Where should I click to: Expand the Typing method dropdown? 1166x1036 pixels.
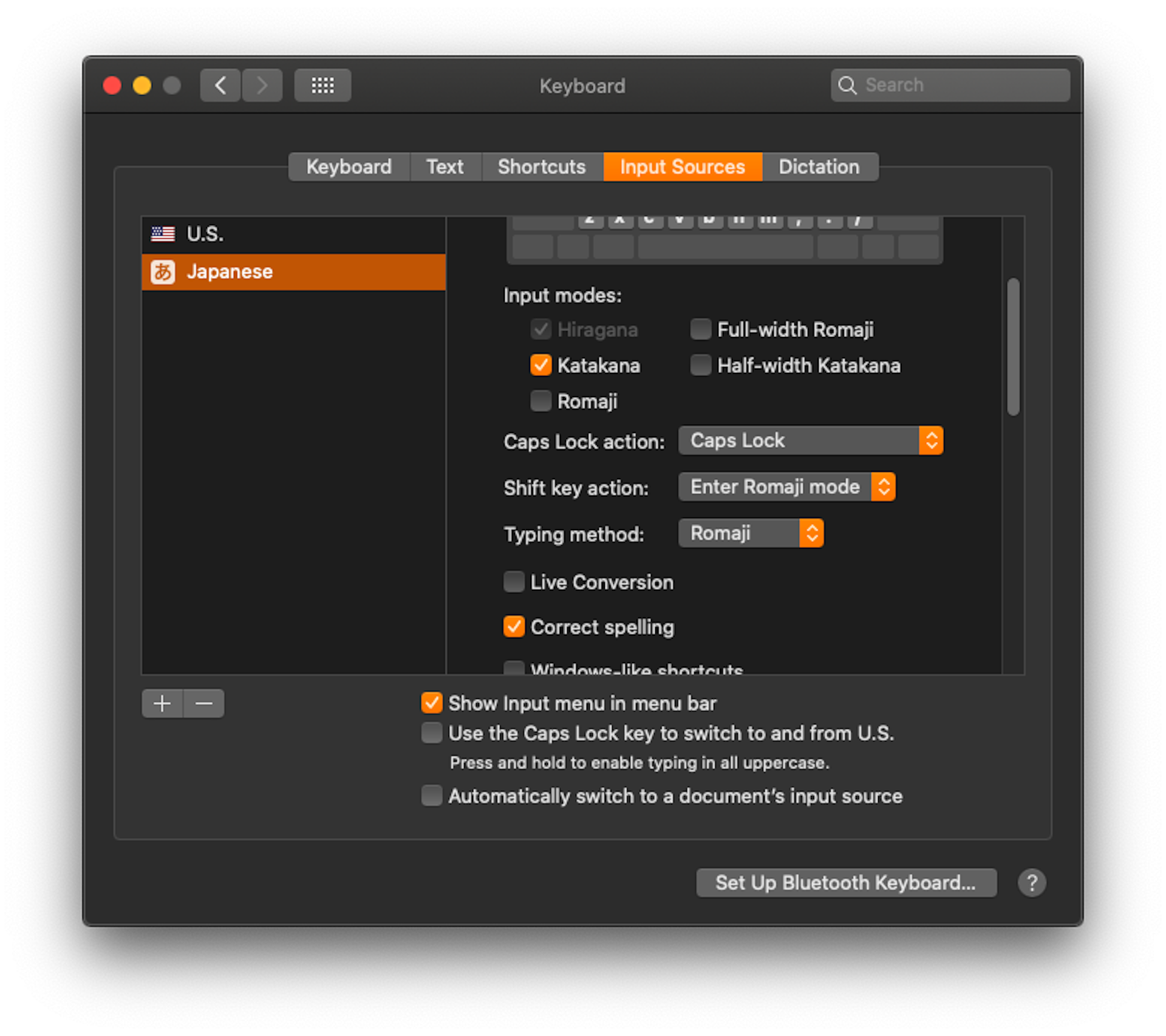pos(751,533)
